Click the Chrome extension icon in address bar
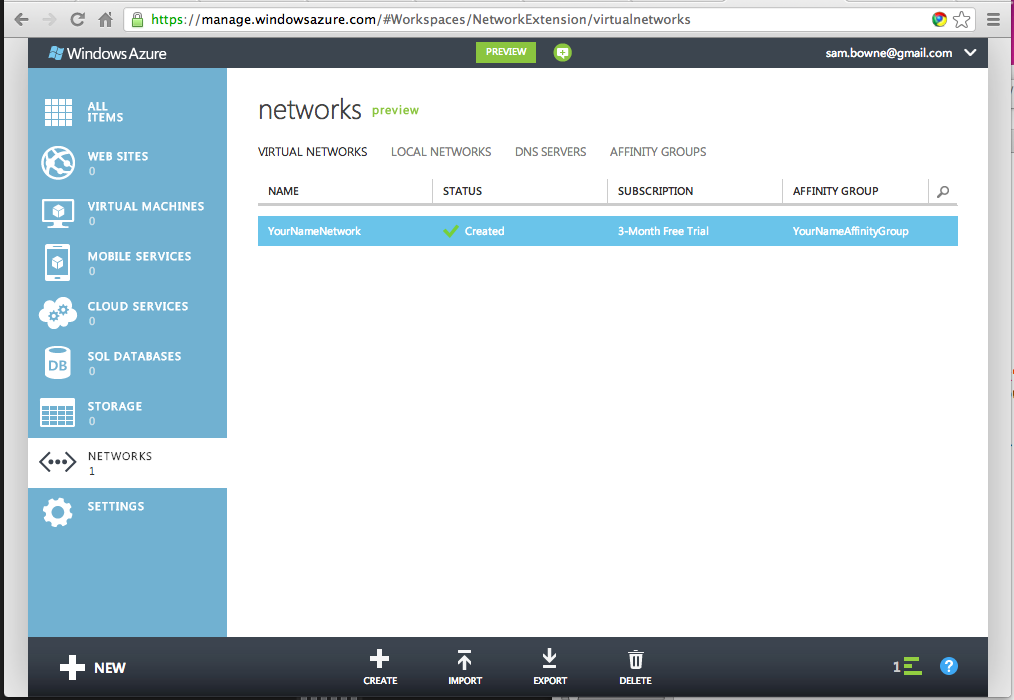The image size is (1014, 700). pos(939,19)
